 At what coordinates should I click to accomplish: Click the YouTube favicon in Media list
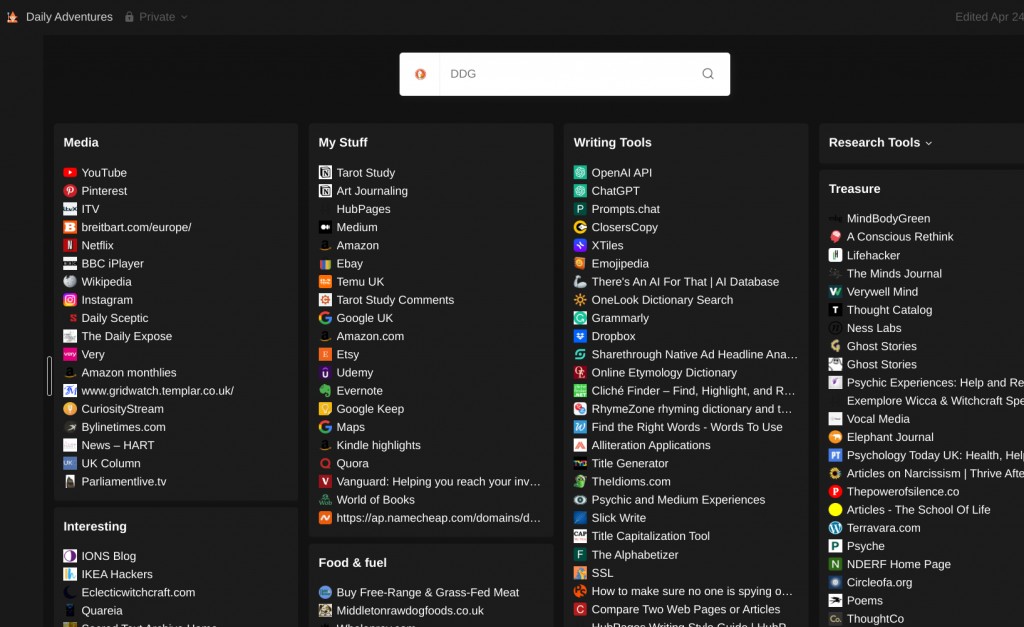point(70,172)
